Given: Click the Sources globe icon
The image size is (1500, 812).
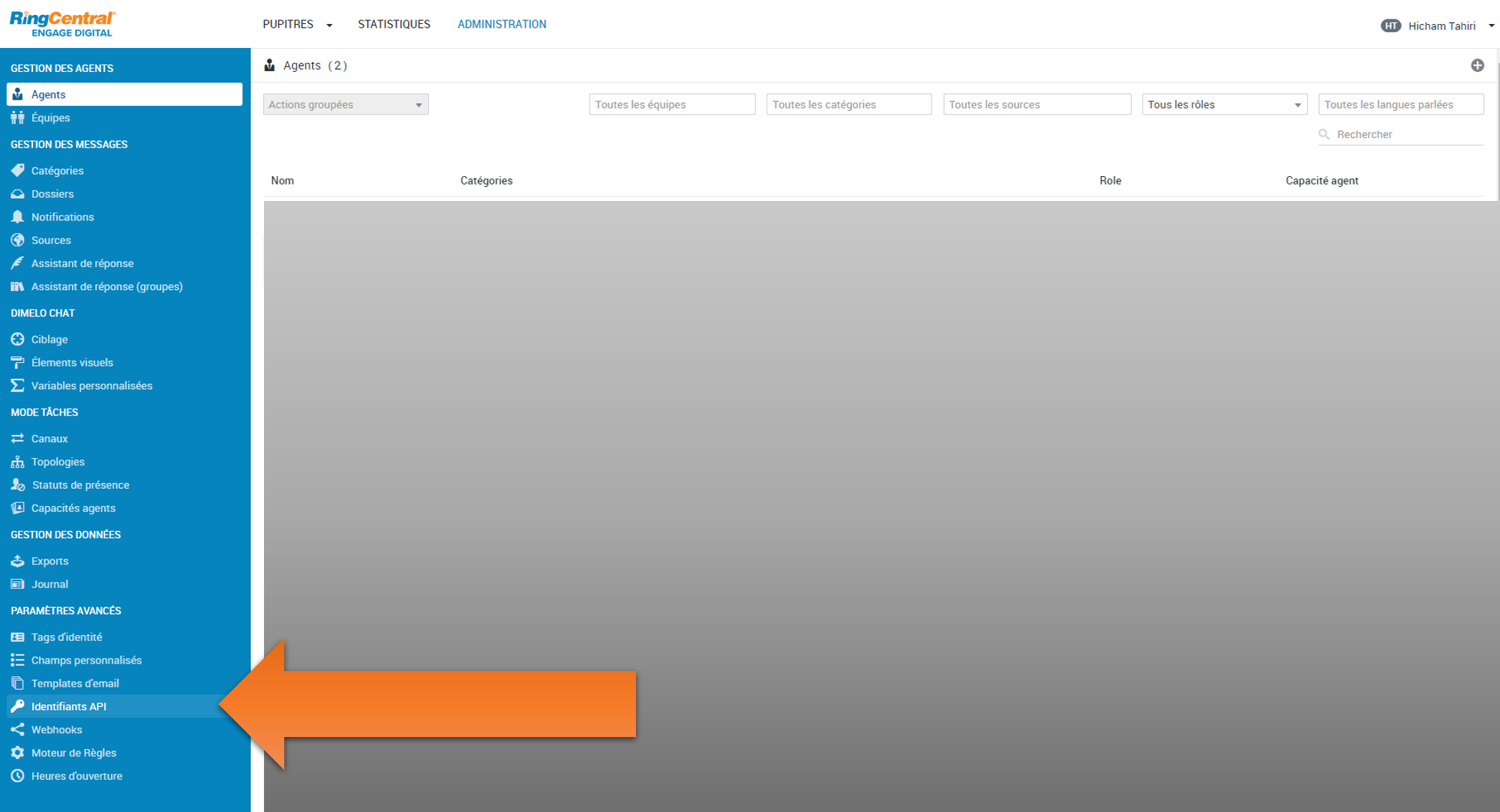Looking at the screenshot, I should pyautogui.click(x=17, y=240).
